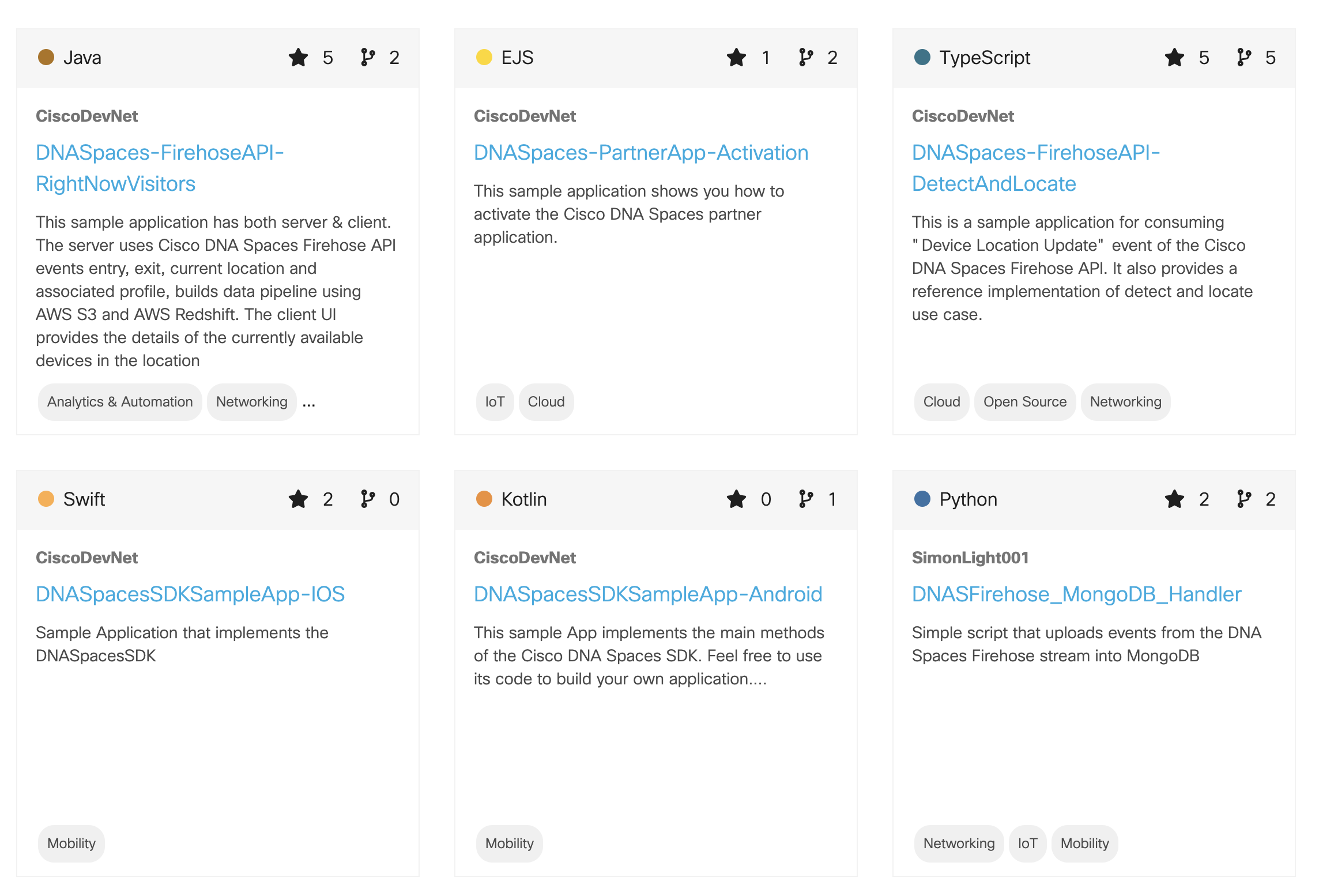Click the fork icon on the EJS card
The width and height of the screenshot is (1319, 896).
(x=805, y=58)
